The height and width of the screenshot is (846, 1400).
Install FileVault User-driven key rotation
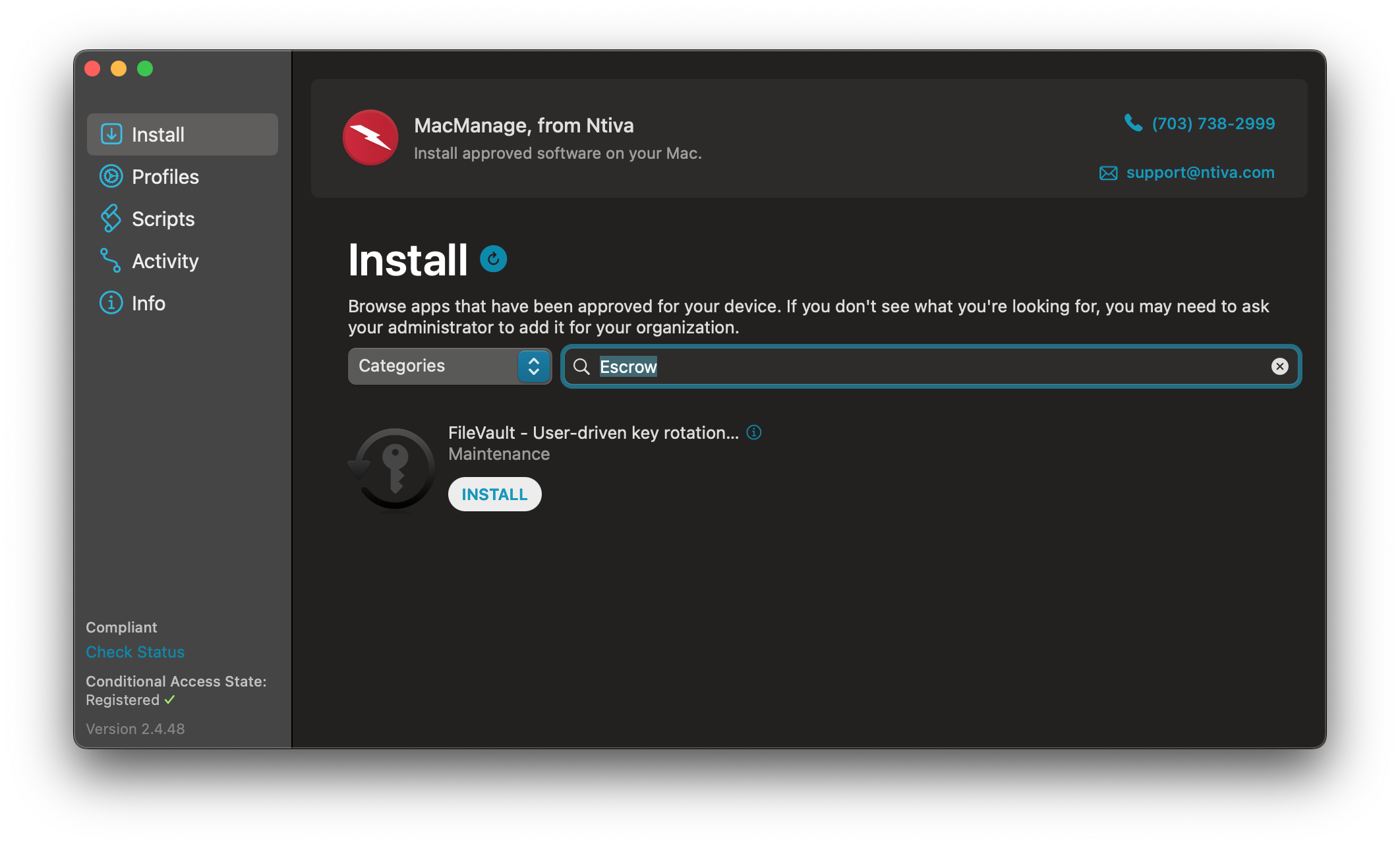pos(494,494)
